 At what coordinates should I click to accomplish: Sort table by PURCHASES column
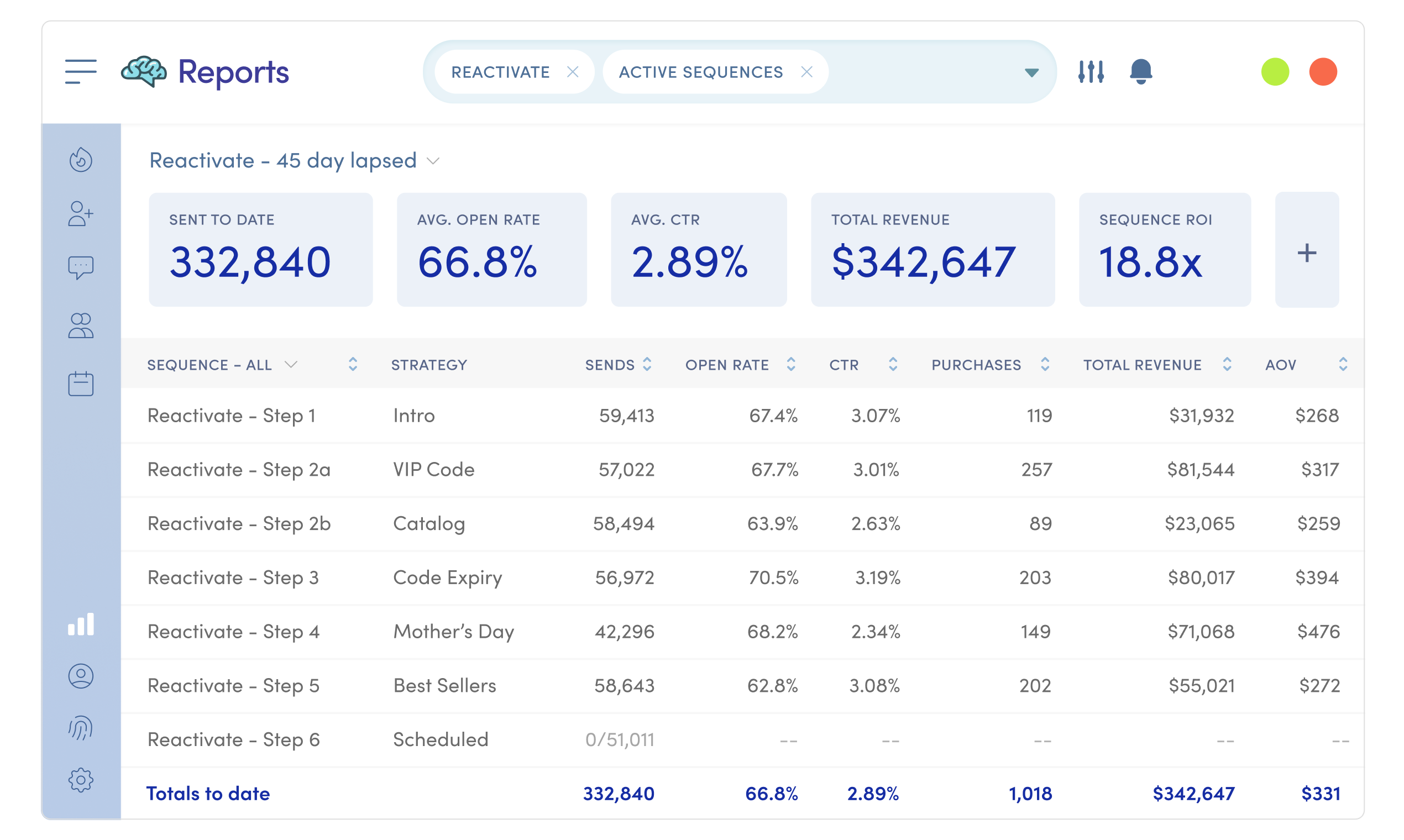[1045, 365]
